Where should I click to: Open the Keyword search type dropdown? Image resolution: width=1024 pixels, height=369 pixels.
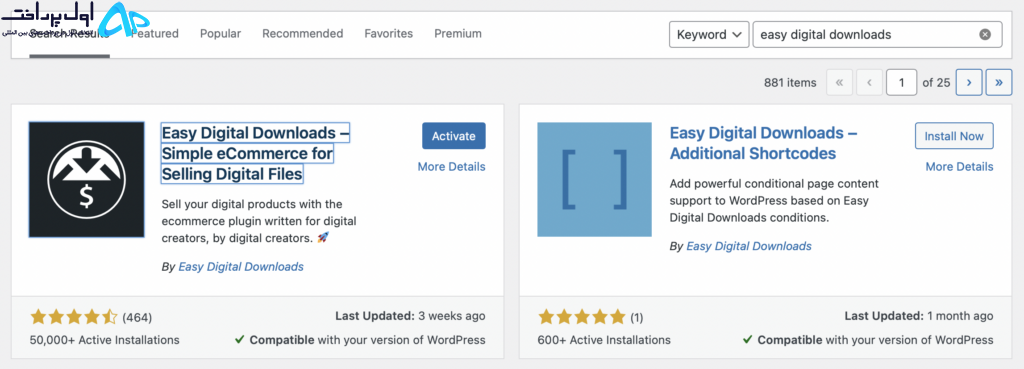[709, 35]
